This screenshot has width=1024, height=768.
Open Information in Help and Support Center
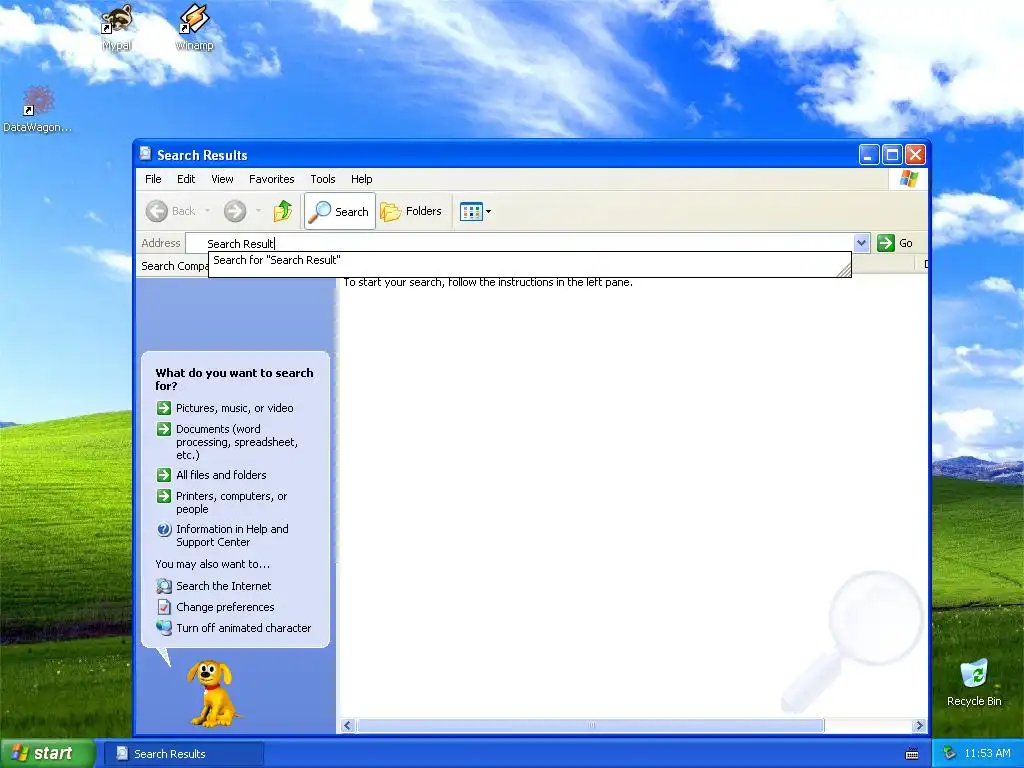pyautogui.click(x=223, y=536)
